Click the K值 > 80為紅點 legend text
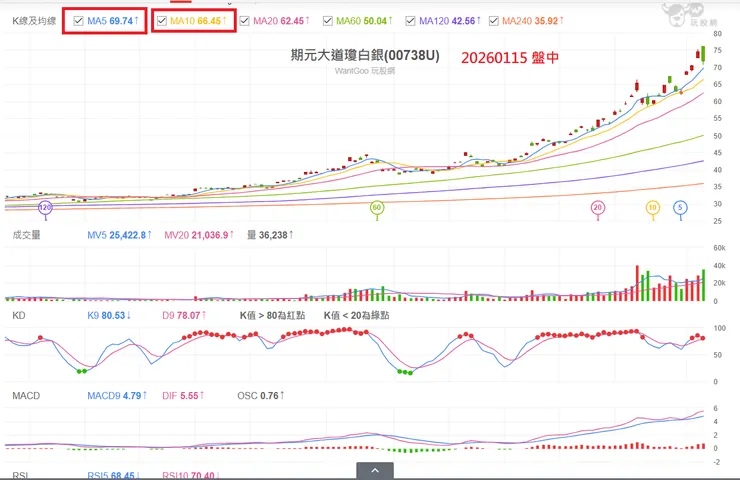 click(x=272, y=315)
